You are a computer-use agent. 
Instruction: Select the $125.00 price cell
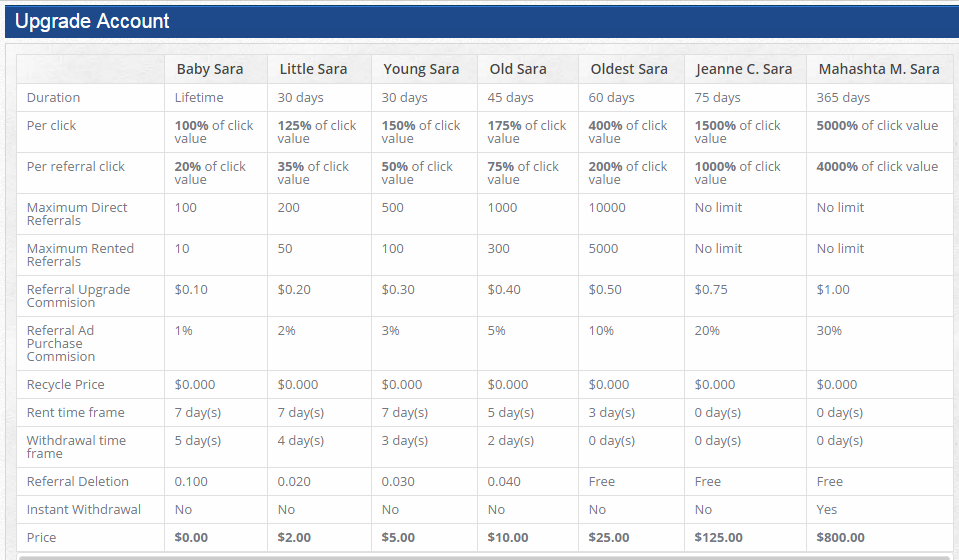[718, 538]
